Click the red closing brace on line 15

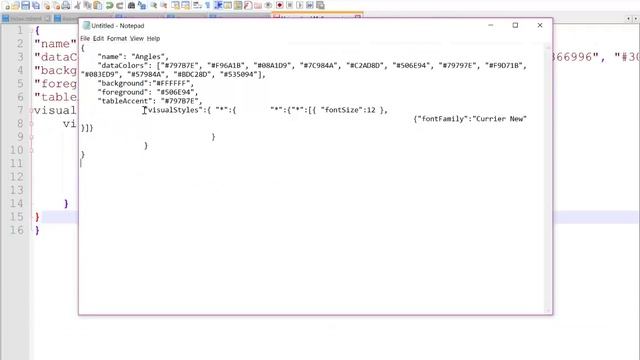click(x=37, y=217)
